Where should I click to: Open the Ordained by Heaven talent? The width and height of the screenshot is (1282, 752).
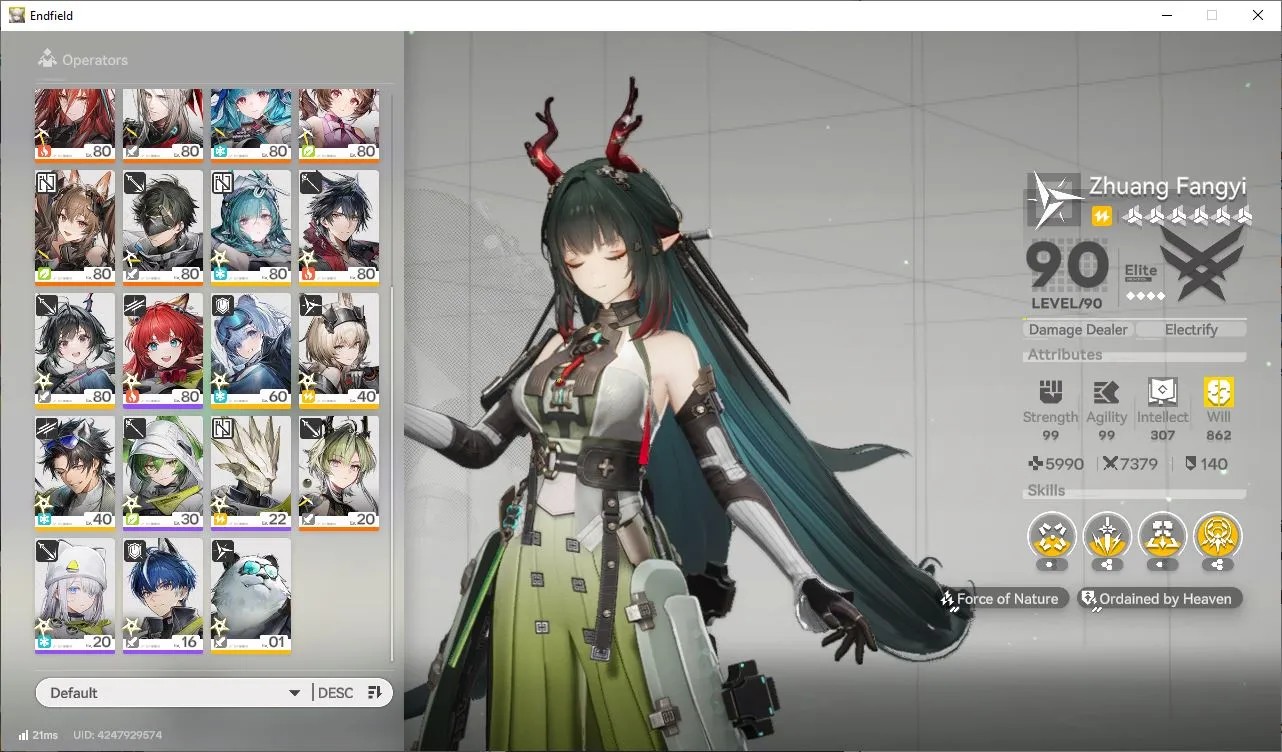(1160, 599)
